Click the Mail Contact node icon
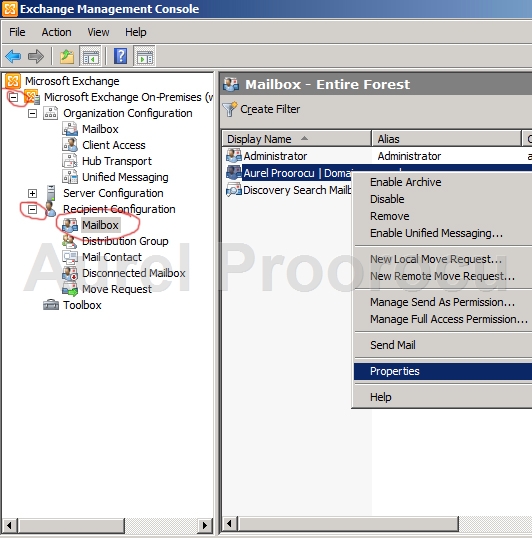Image resolution: width=532 pixels, height=538 pixels. coord(70,257)
